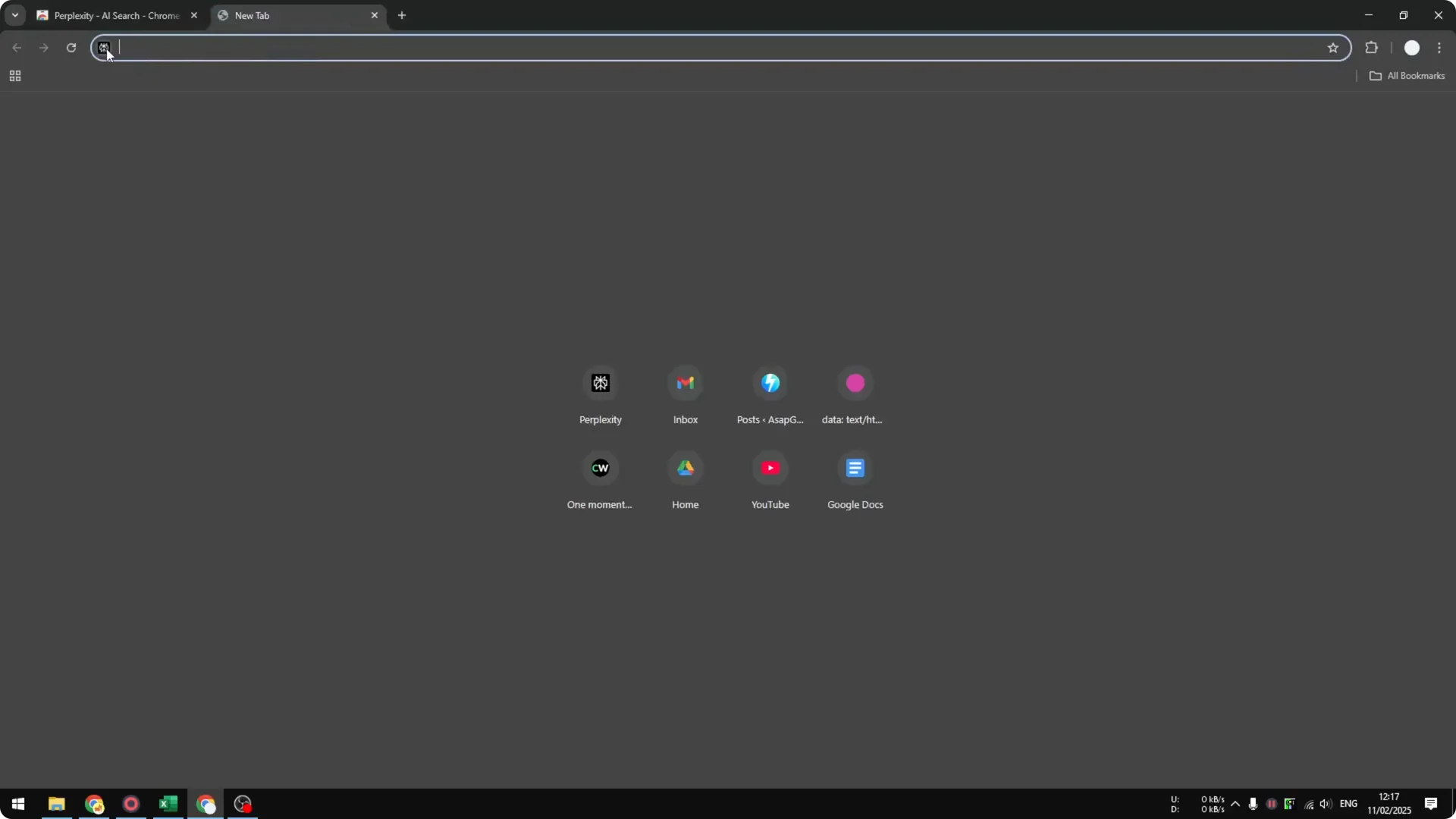Open the tab grid apps icon below toolbar
Image resolution: width=1456 pixels, height=819 pixels.
(x=14, y=75)
